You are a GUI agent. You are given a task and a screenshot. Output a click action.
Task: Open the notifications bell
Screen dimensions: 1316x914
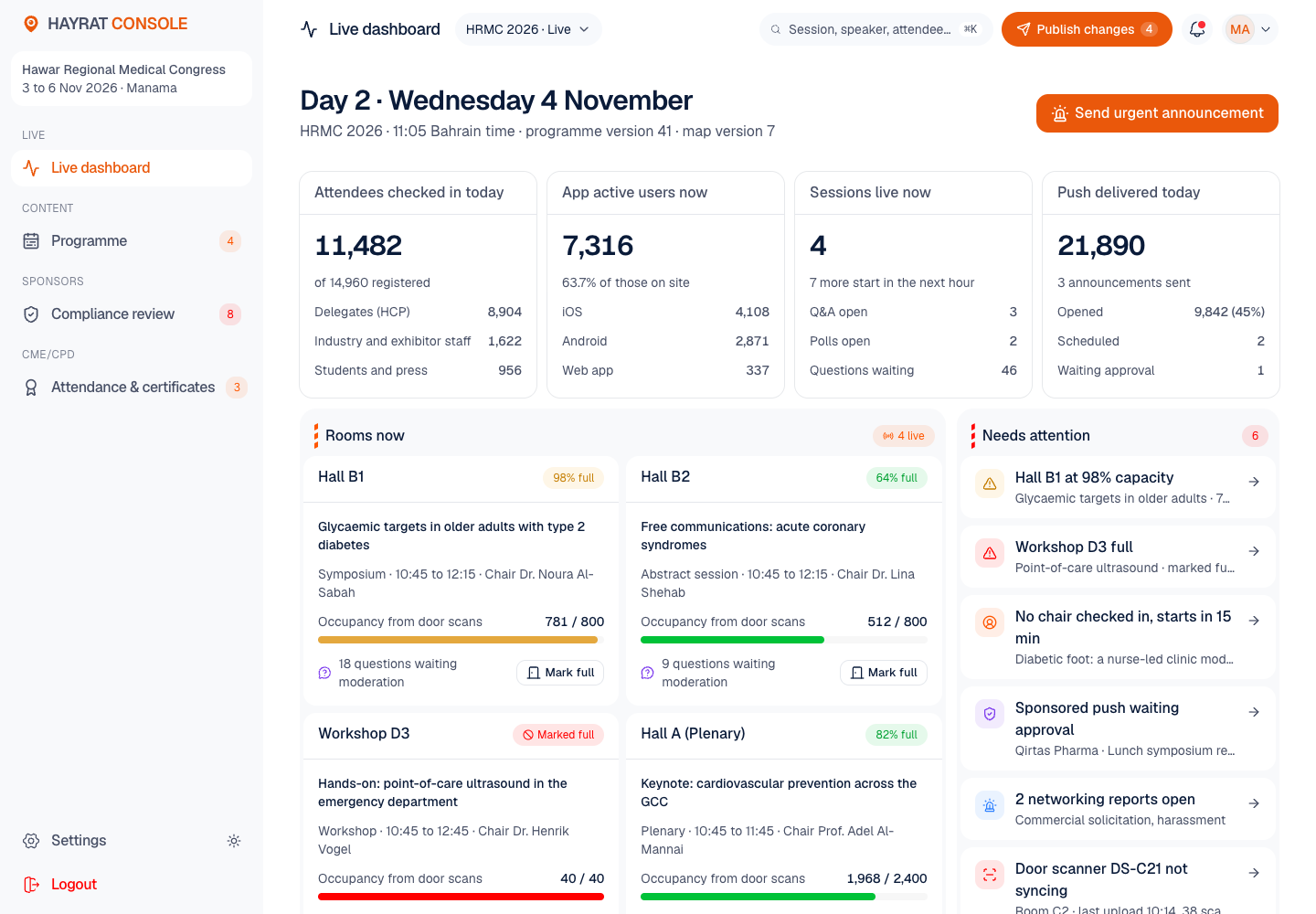1196,29
